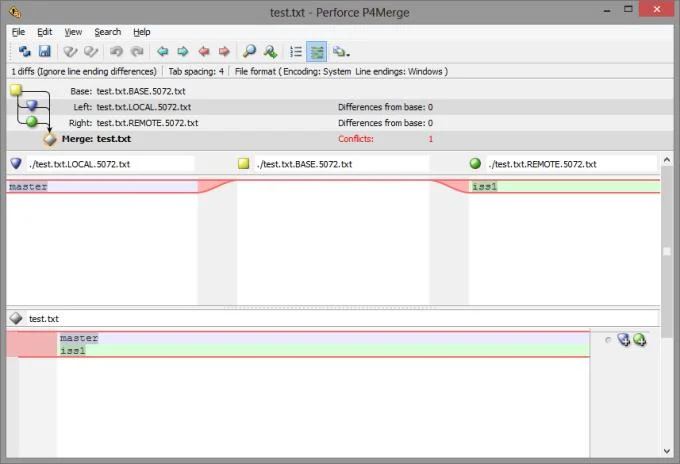
Task: Open Find with the magnifier icon
Action: click(x=249, y=52)
